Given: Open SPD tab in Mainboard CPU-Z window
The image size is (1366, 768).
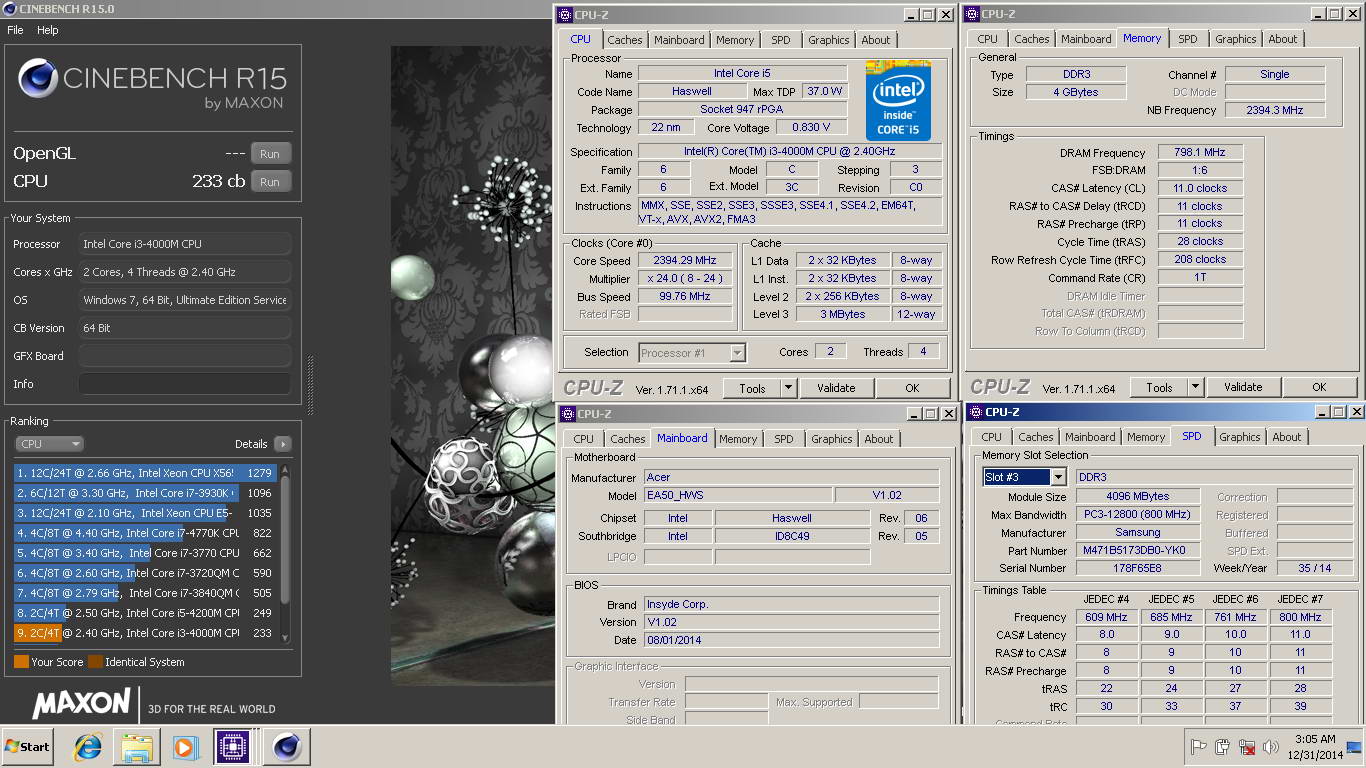Looking at the screenshot, I should (x=784, y=439).
